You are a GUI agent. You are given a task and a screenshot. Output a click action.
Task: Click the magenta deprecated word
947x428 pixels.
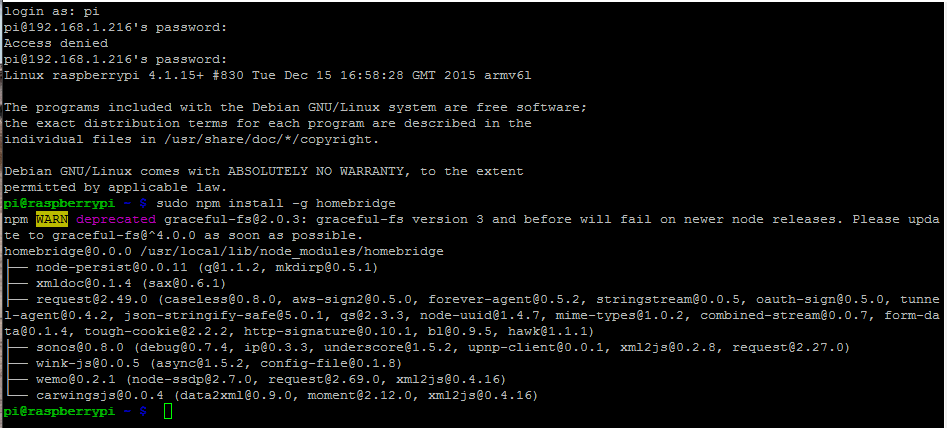[x=116, y=219]
